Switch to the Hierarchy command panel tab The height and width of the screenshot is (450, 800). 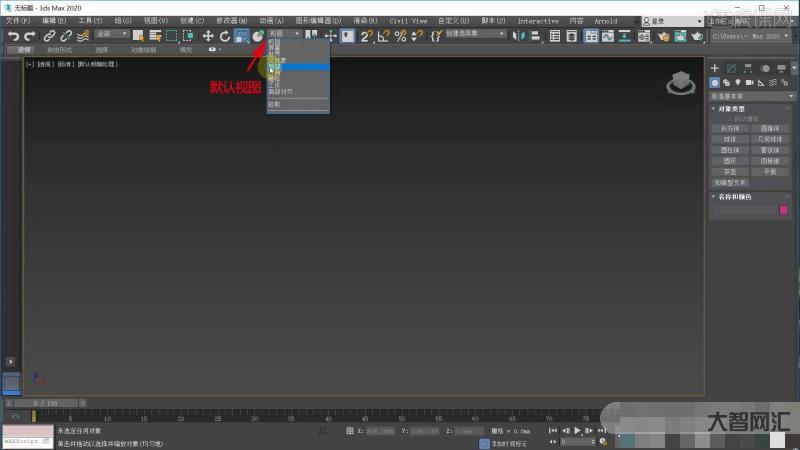pyautogui.click(x=748, y=68)
